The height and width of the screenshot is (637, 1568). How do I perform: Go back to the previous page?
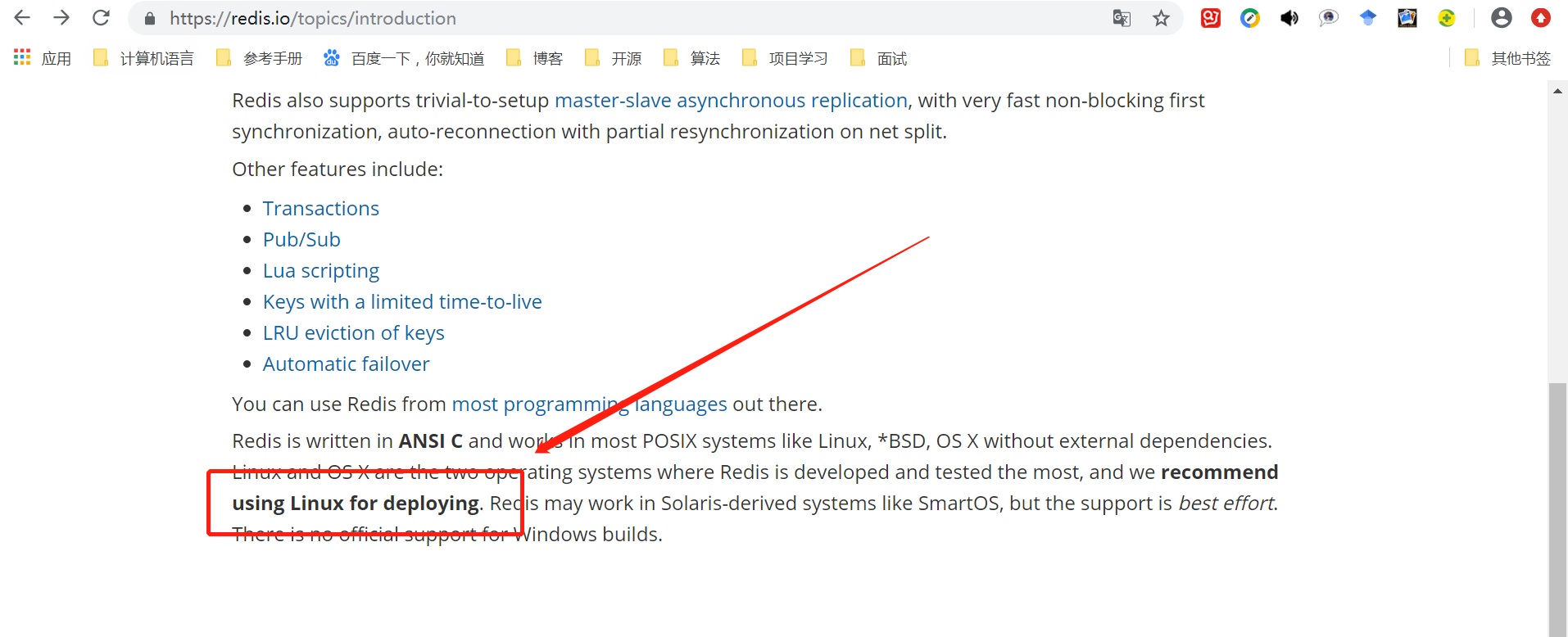pyautogui.click(x=22, y=18)
